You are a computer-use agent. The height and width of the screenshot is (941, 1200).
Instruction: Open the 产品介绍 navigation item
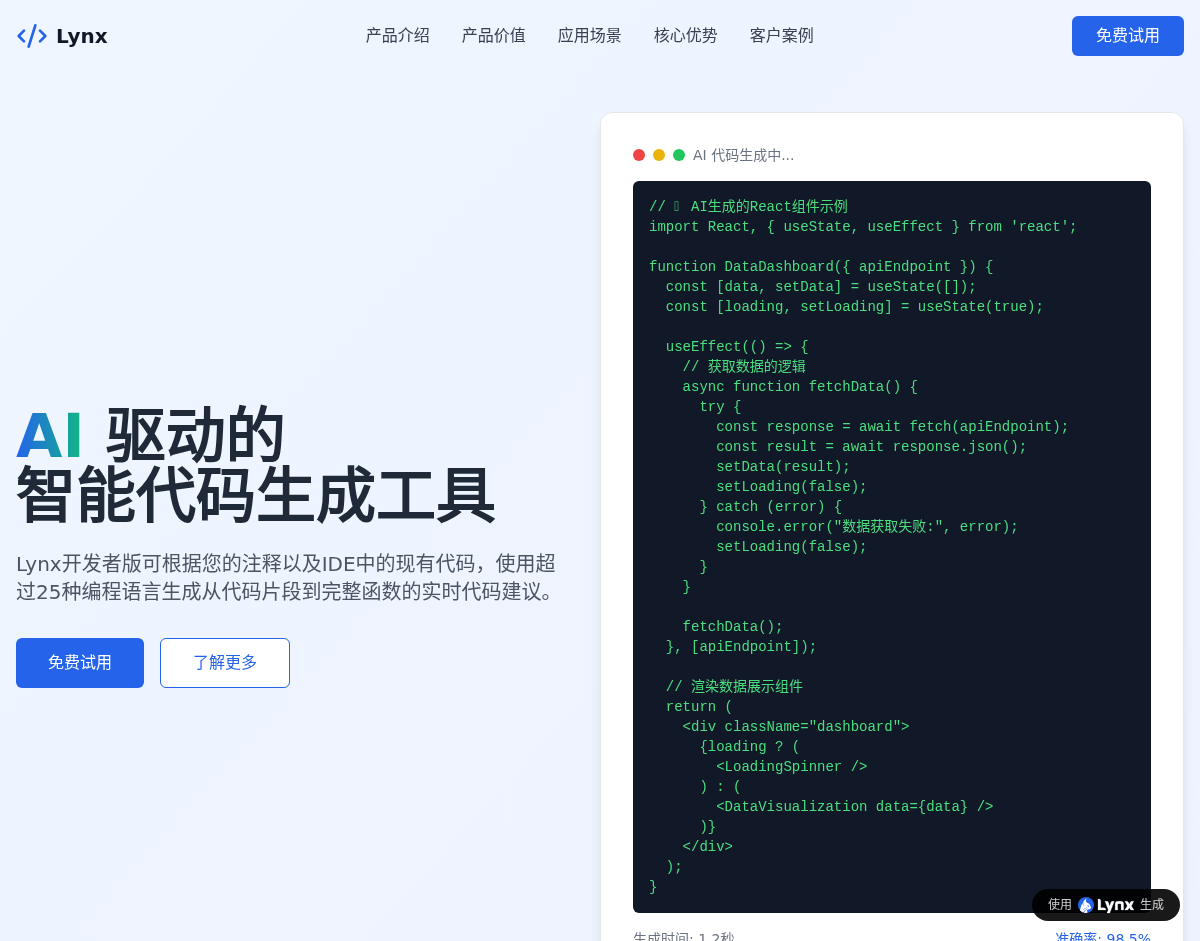pos(397,36)
